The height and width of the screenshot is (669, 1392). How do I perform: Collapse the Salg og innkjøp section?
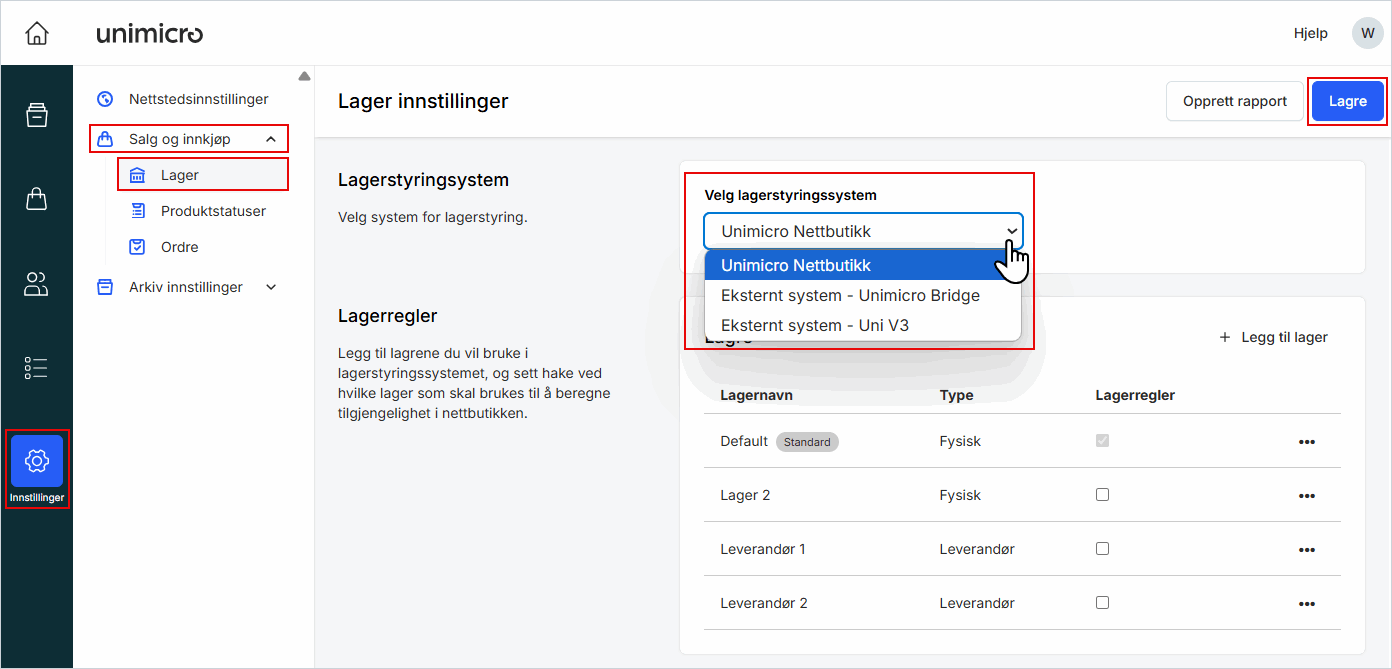pos(271,139)
